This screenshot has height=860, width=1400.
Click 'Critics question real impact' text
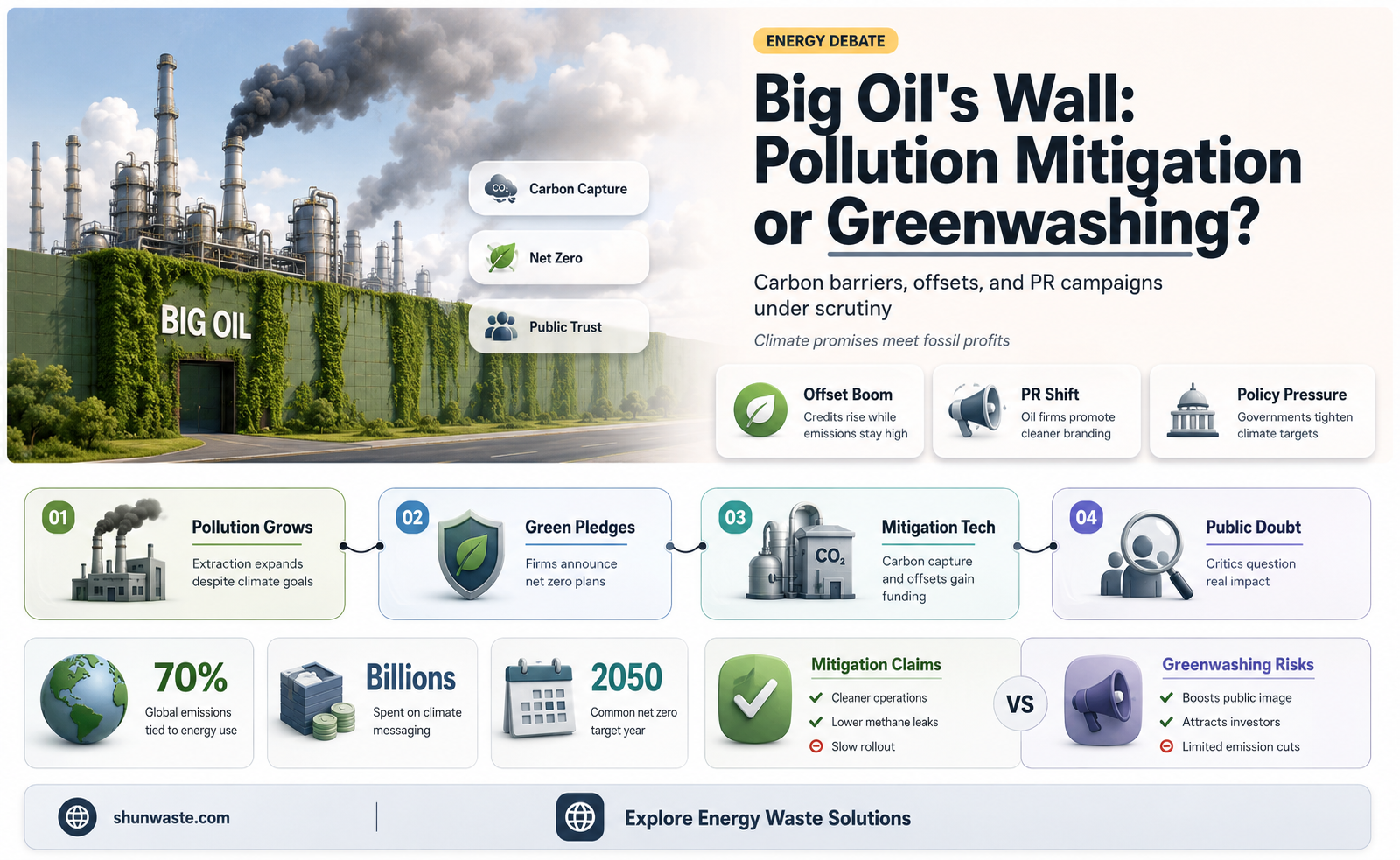click(1251, 572)
